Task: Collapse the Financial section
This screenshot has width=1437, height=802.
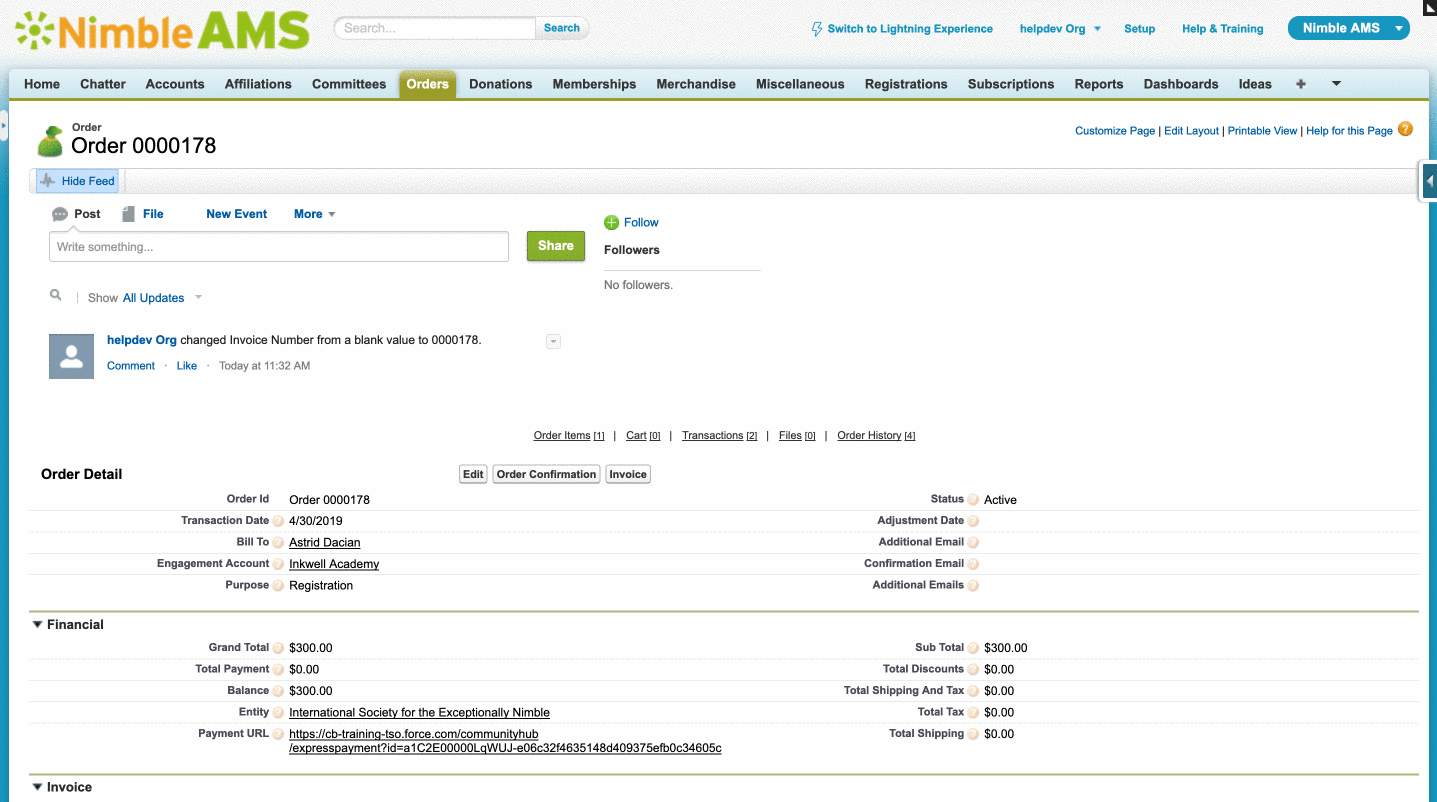Action: pyautogui.click(x=38, y=625)
